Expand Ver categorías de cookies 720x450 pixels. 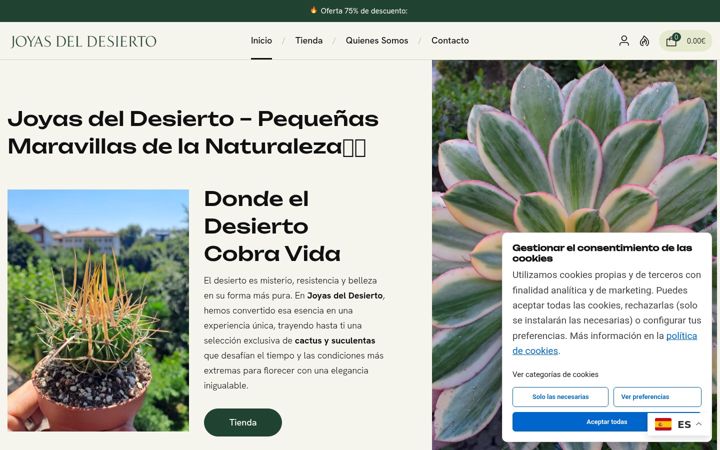point(555,374)
